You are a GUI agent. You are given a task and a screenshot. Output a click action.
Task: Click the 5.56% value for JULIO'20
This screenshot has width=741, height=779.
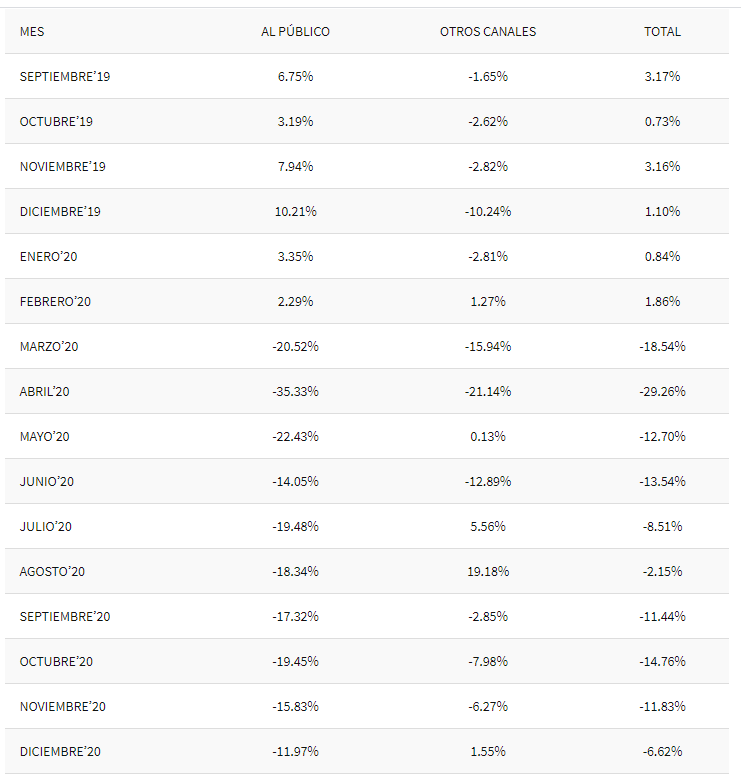tap(488, 527)
